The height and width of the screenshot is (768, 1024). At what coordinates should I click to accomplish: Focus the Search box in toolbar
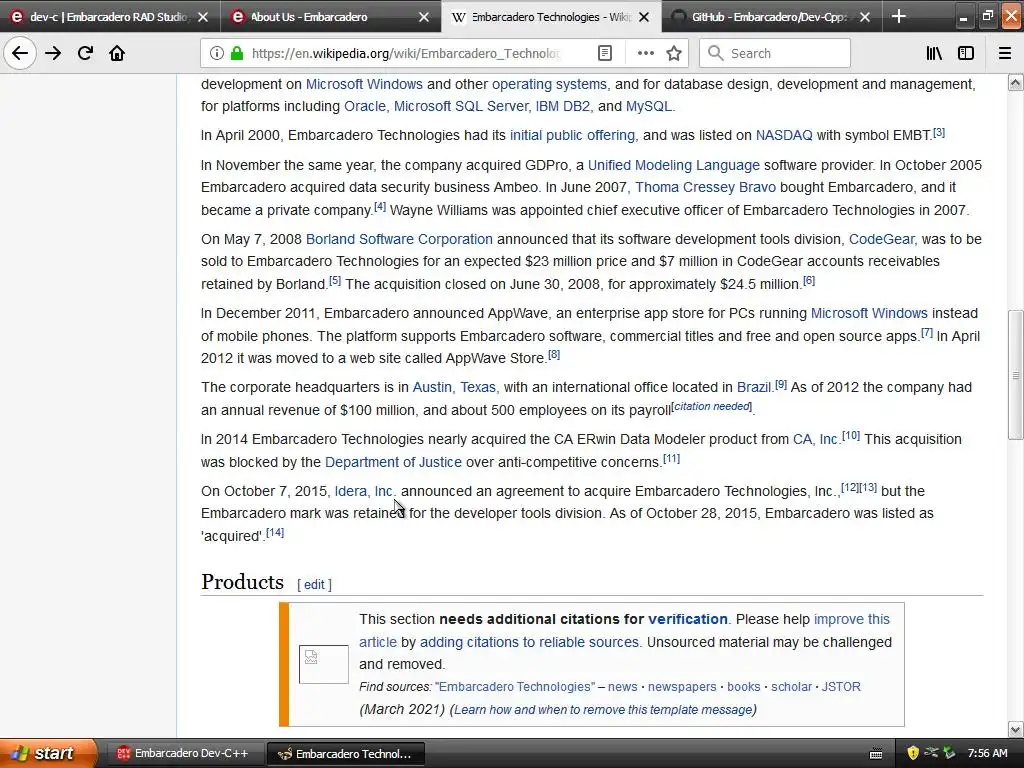point(775,53)
